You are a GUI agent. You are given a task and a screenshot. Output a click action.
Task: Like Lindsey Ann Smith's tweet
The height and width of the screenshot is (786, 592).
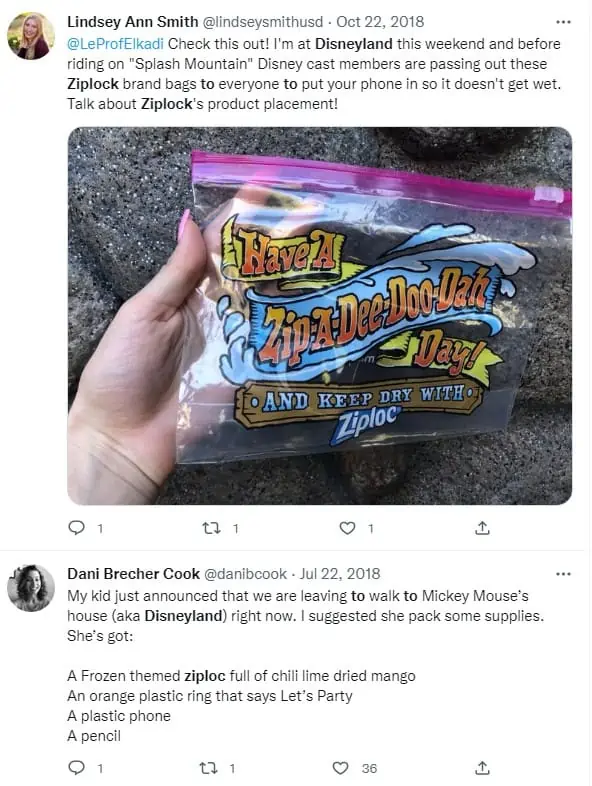pos(347,528)
